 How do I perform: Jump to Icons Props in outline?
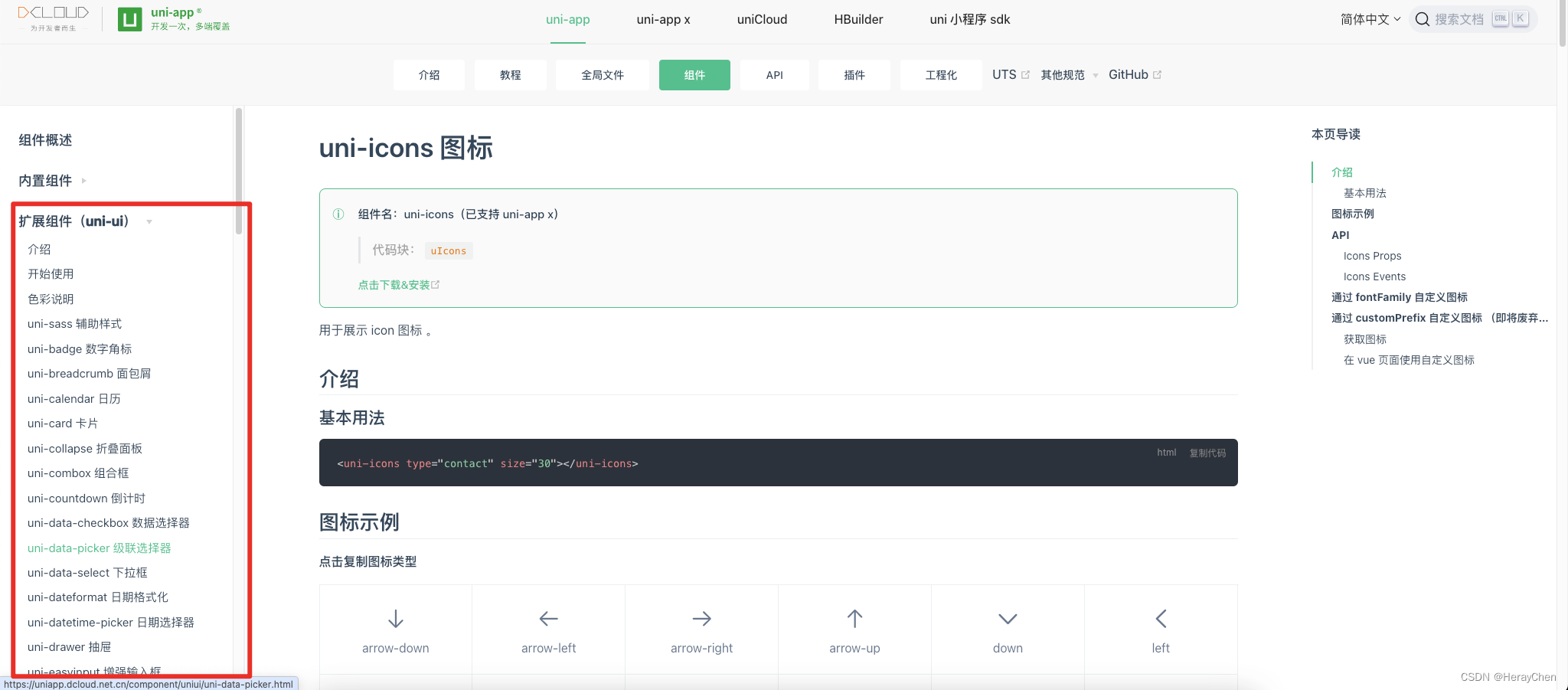coord(1372,256)
